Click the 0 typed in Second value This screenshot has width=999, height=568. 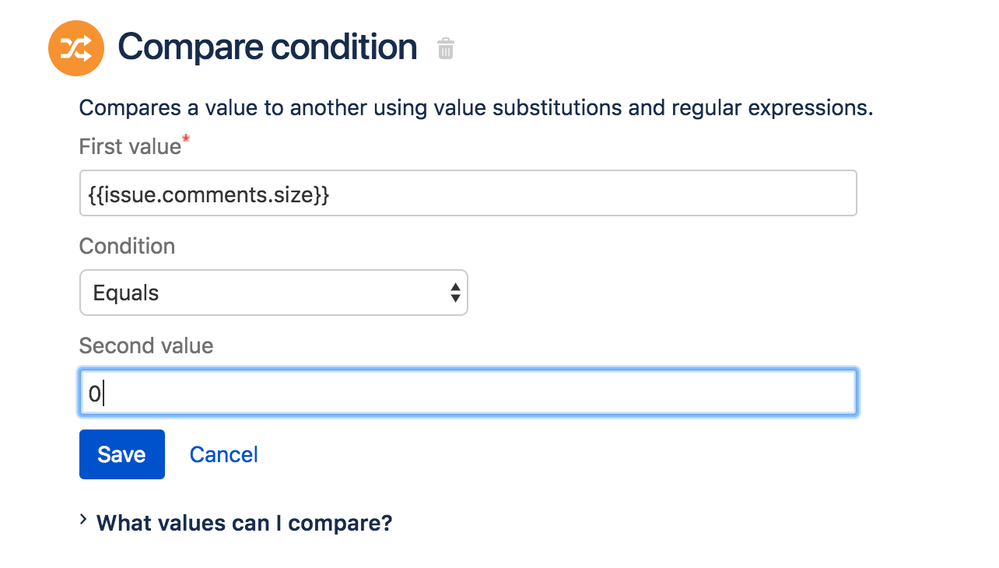point(94,394)
